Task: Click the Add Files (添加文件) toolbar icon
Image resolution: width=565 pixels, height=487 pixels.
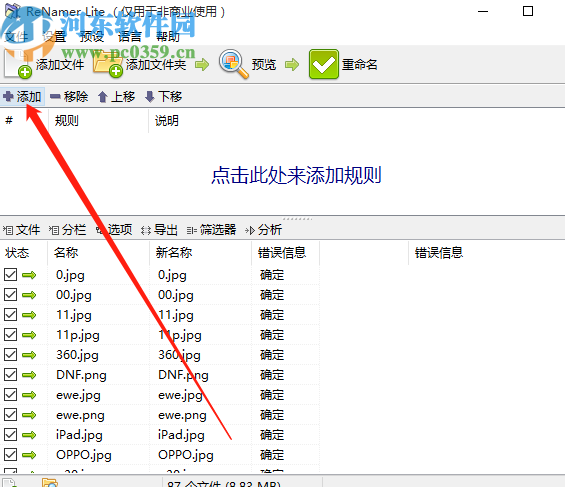Action: 18,64
